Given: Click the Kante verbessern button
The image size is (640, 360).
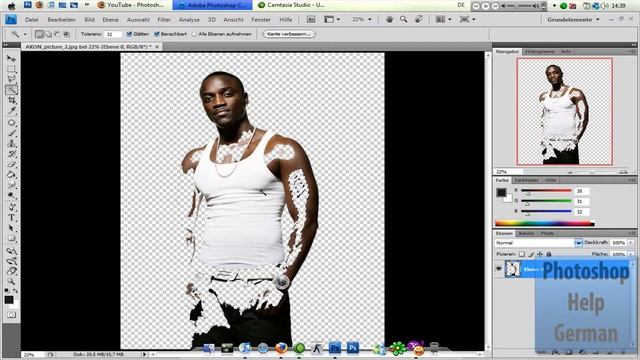Looking at the screenshot, I should coord(289,34).
